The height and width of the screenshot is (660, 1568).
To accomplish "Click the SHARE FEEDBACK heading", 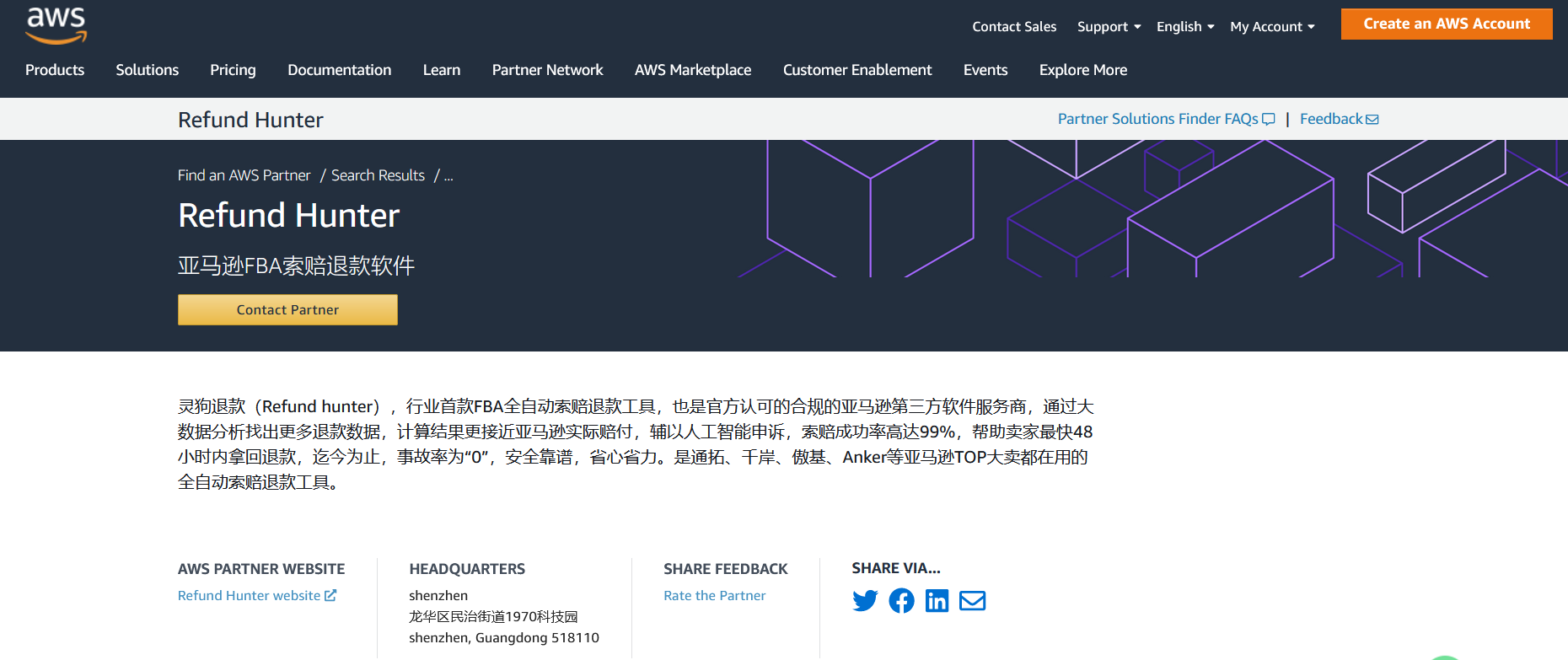I will [726, 569].
